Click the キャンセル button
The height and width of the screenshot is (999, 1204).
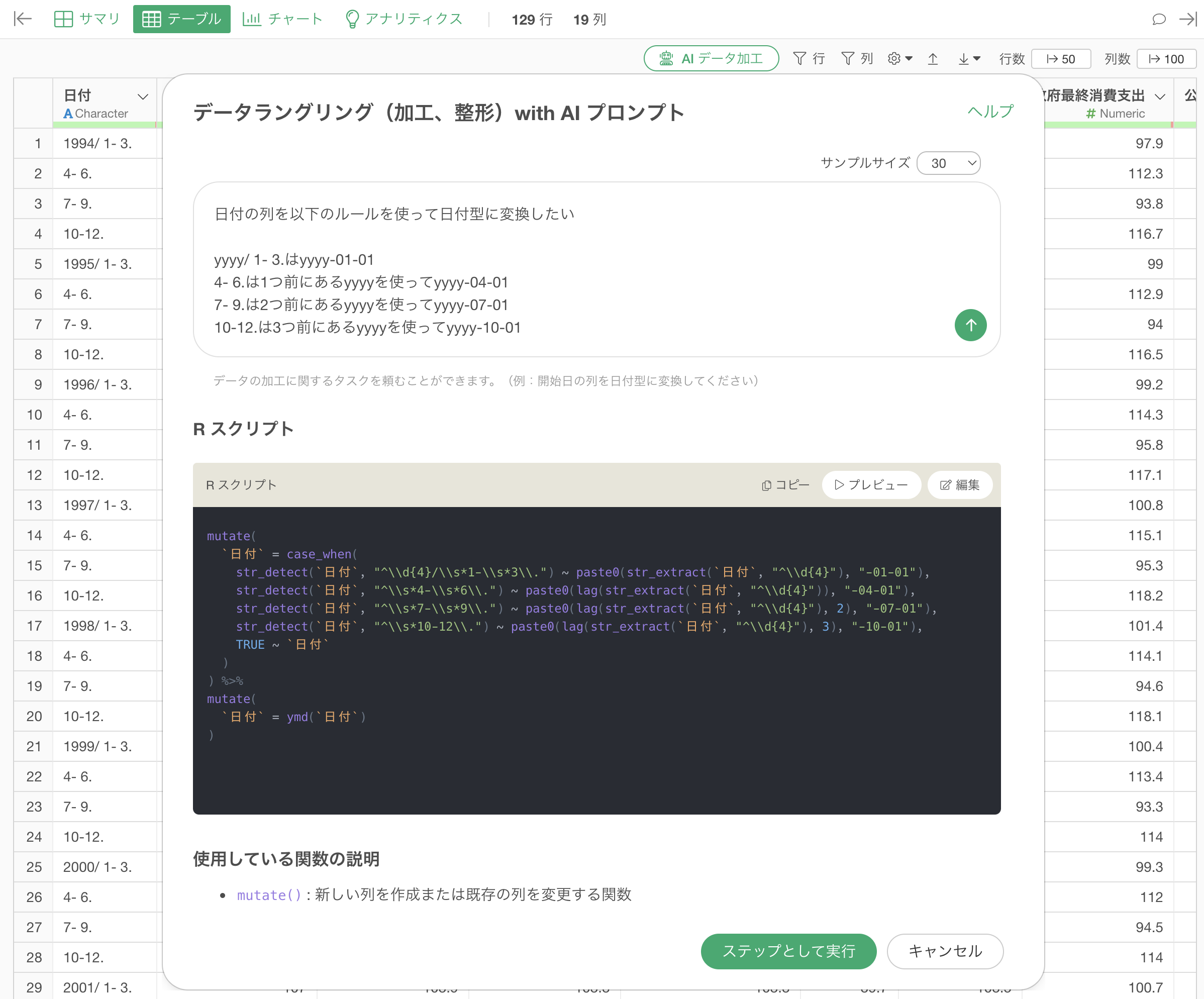pyautogui.click(x=944, y=951)
